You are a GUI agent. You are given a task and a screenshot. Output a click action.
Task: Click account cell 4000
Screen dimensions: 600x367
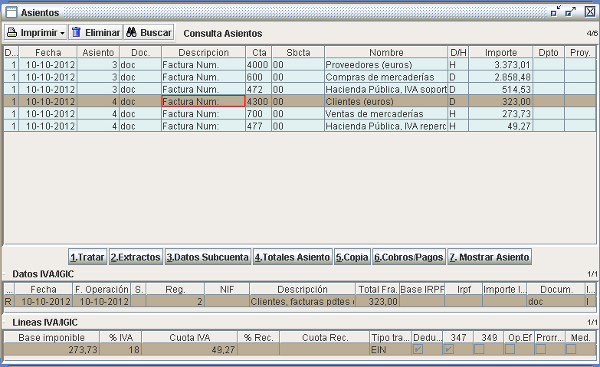(x=258, y=65)
